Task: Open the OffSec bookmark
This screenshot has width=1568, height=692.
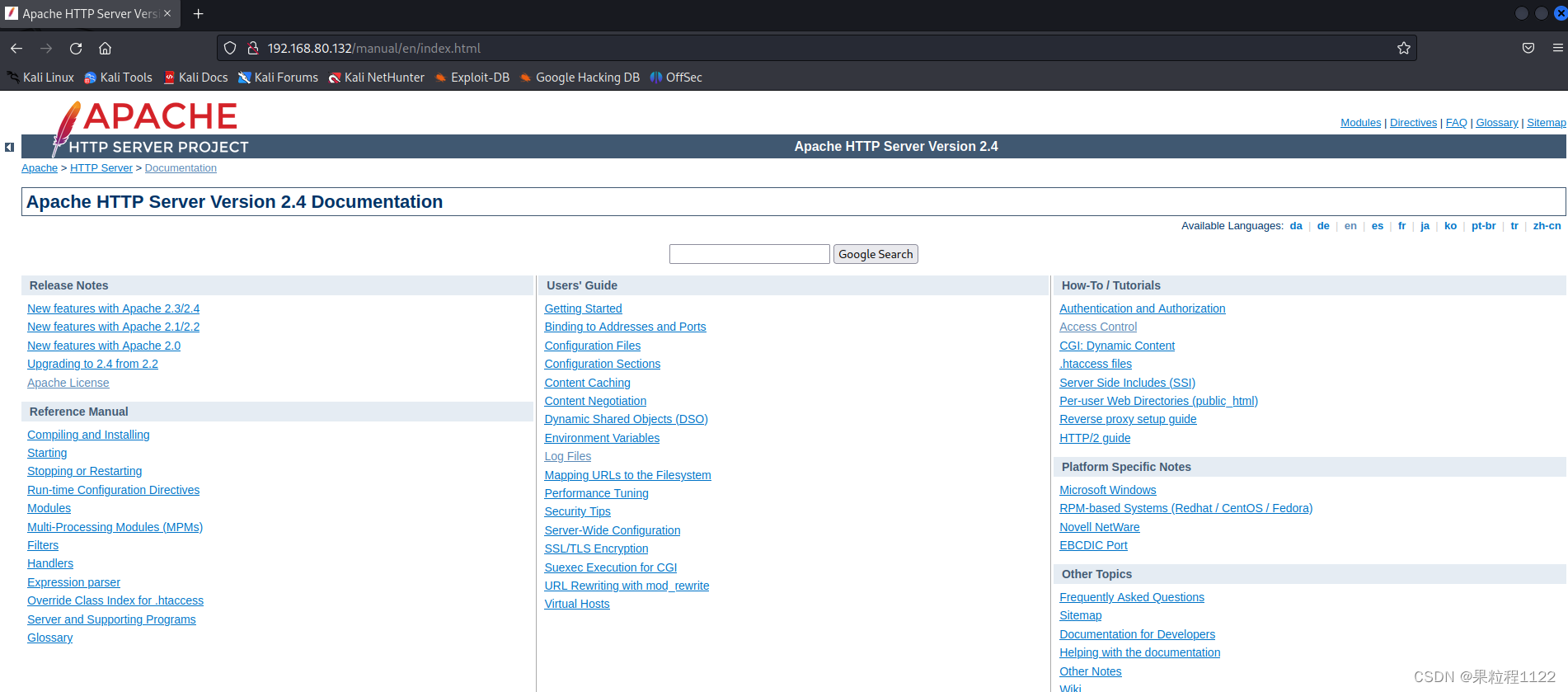Action: point(676,78)
